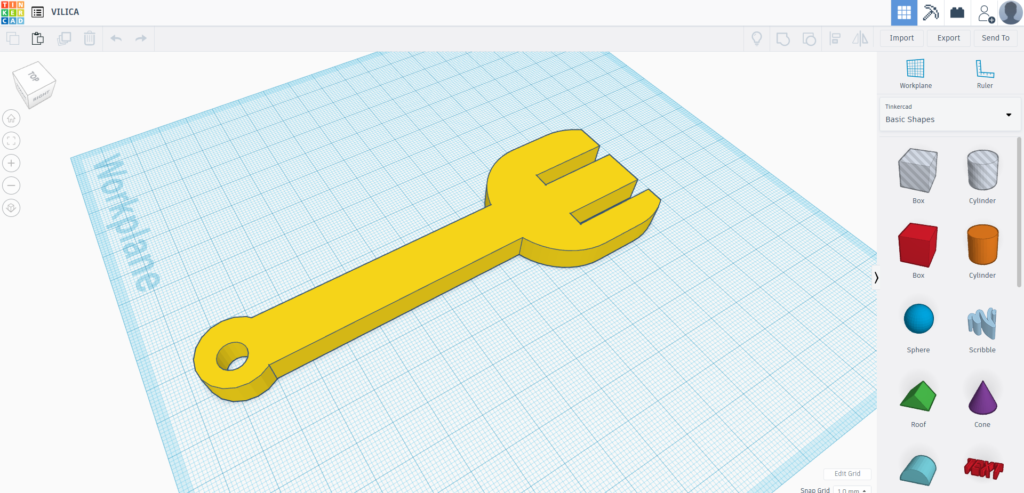Open the Minecraft pickaxe mode
Image resolution: width=1024 pixels, height=493 pixels.
pos(931,13)
